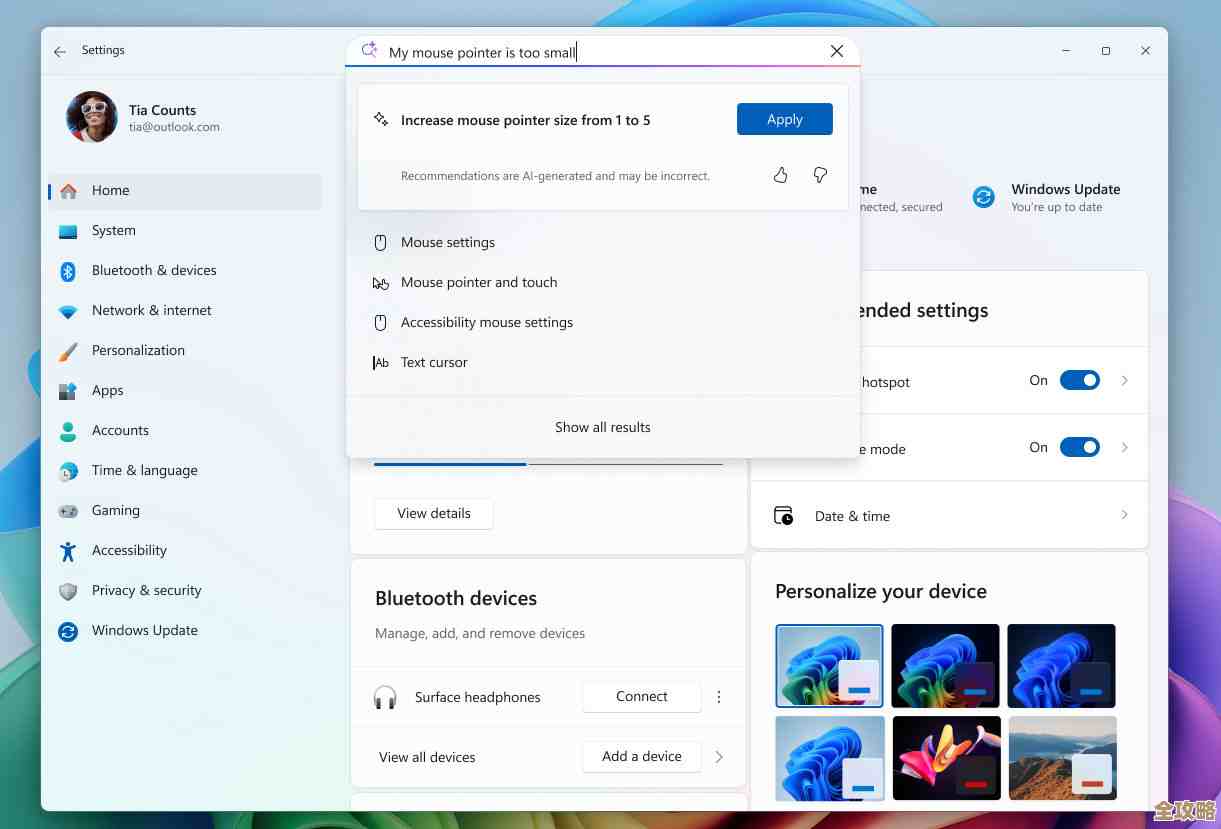Click the thumbs down on the AI recommendation
Screen dimensions: 1221x829
[820, 174]
